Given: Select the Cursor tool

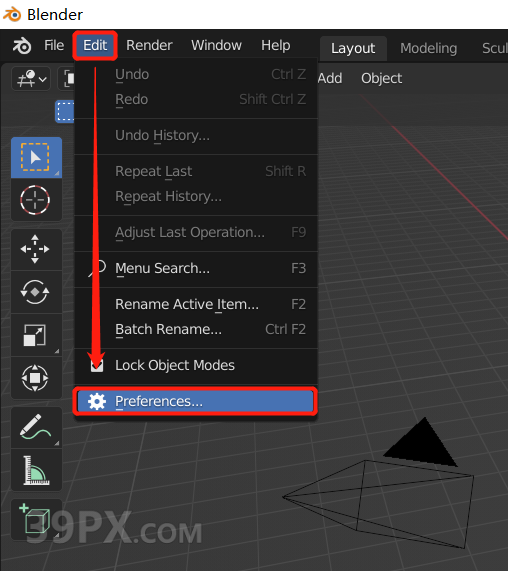Looking at the screenshot, I should point(36,200).
